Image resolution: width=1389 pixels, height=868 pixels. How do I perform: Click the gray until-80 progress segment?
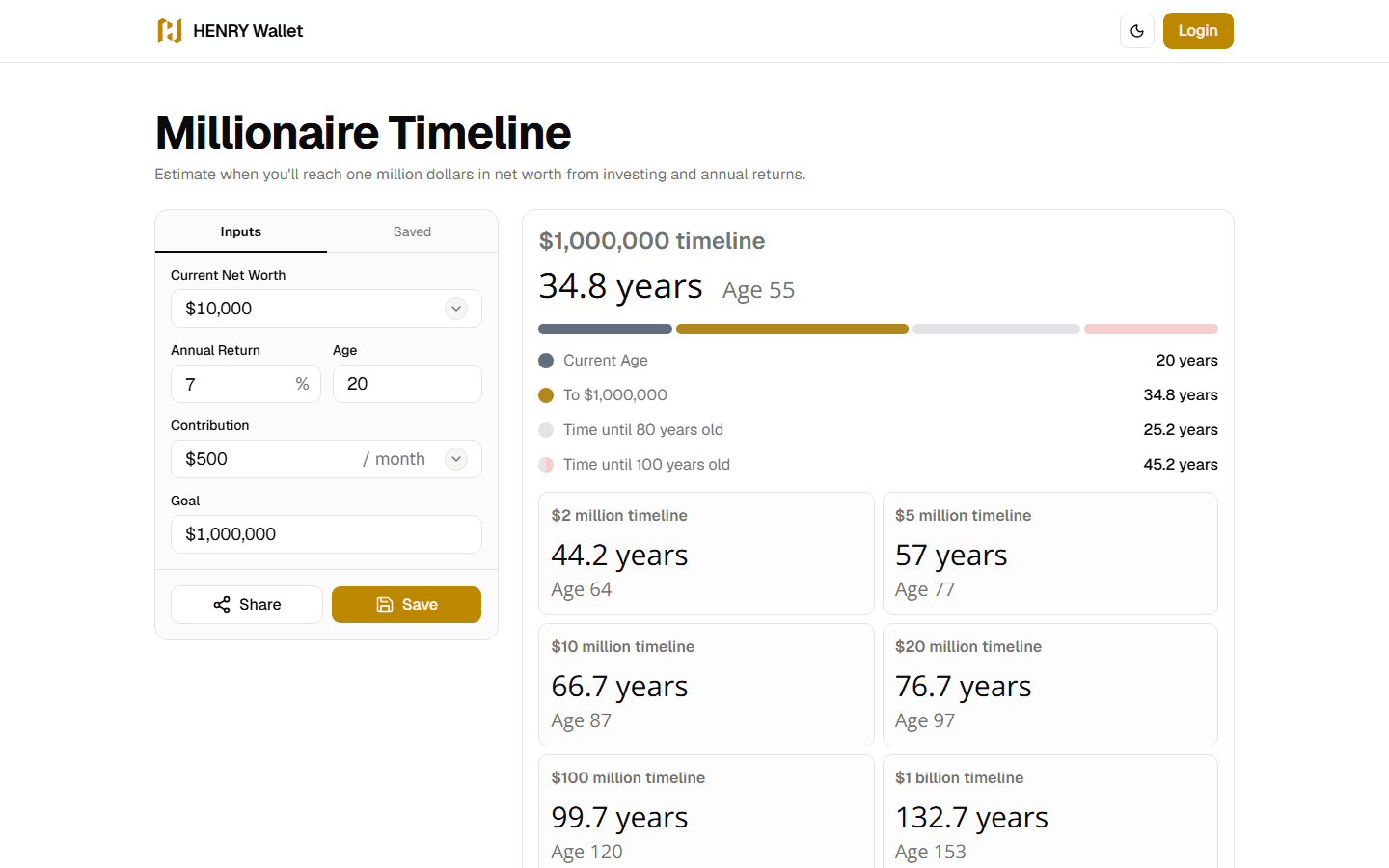(996, 329)
